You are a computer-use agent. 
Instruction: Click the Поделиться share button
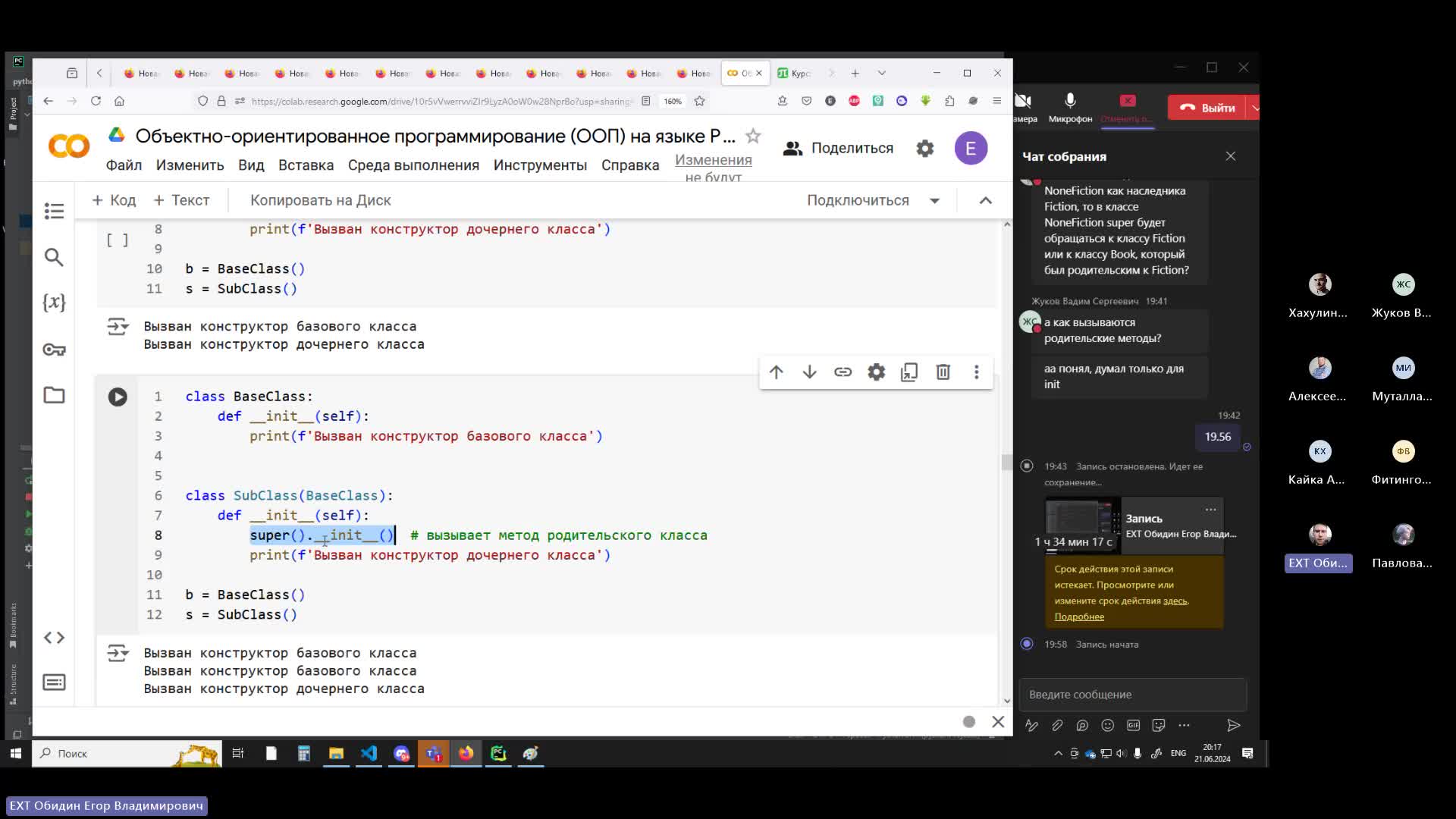point(838,148)
